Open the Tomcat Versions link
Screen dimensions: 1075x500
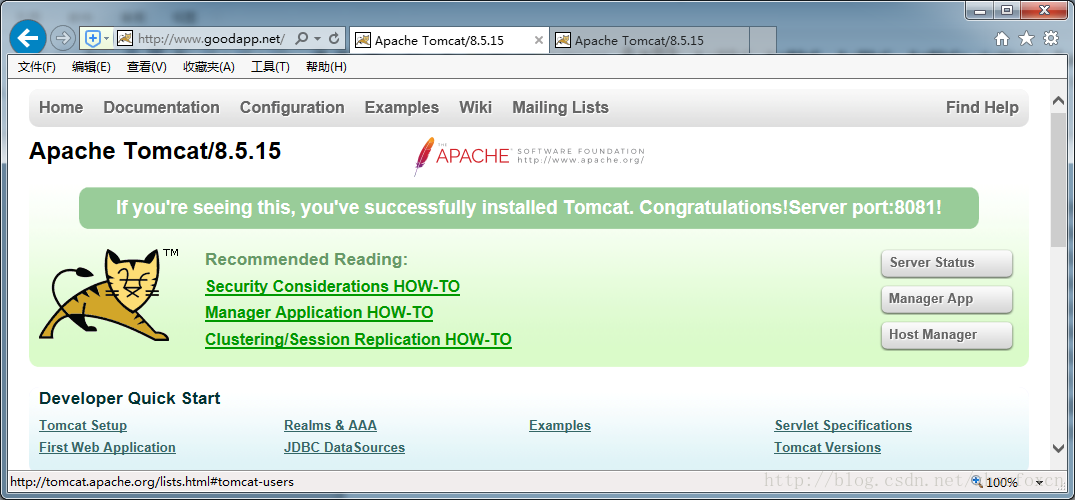828,447
